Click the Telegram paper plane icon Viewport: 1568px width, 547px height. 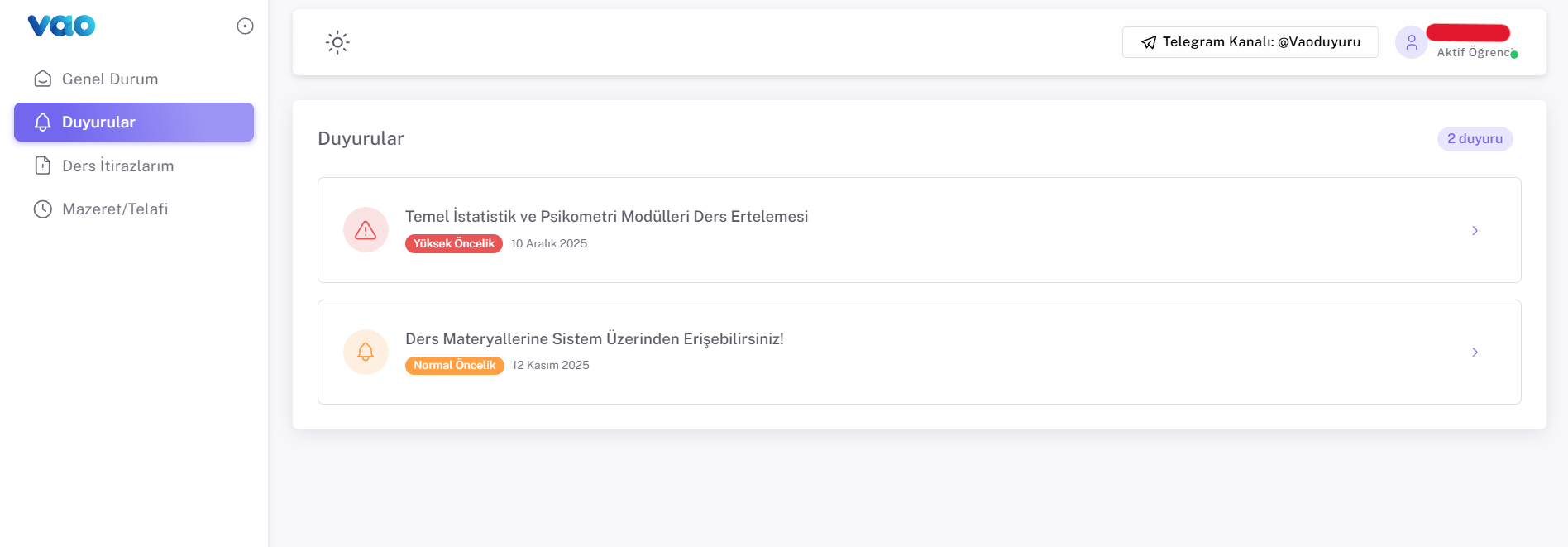tap(1149, 42)
